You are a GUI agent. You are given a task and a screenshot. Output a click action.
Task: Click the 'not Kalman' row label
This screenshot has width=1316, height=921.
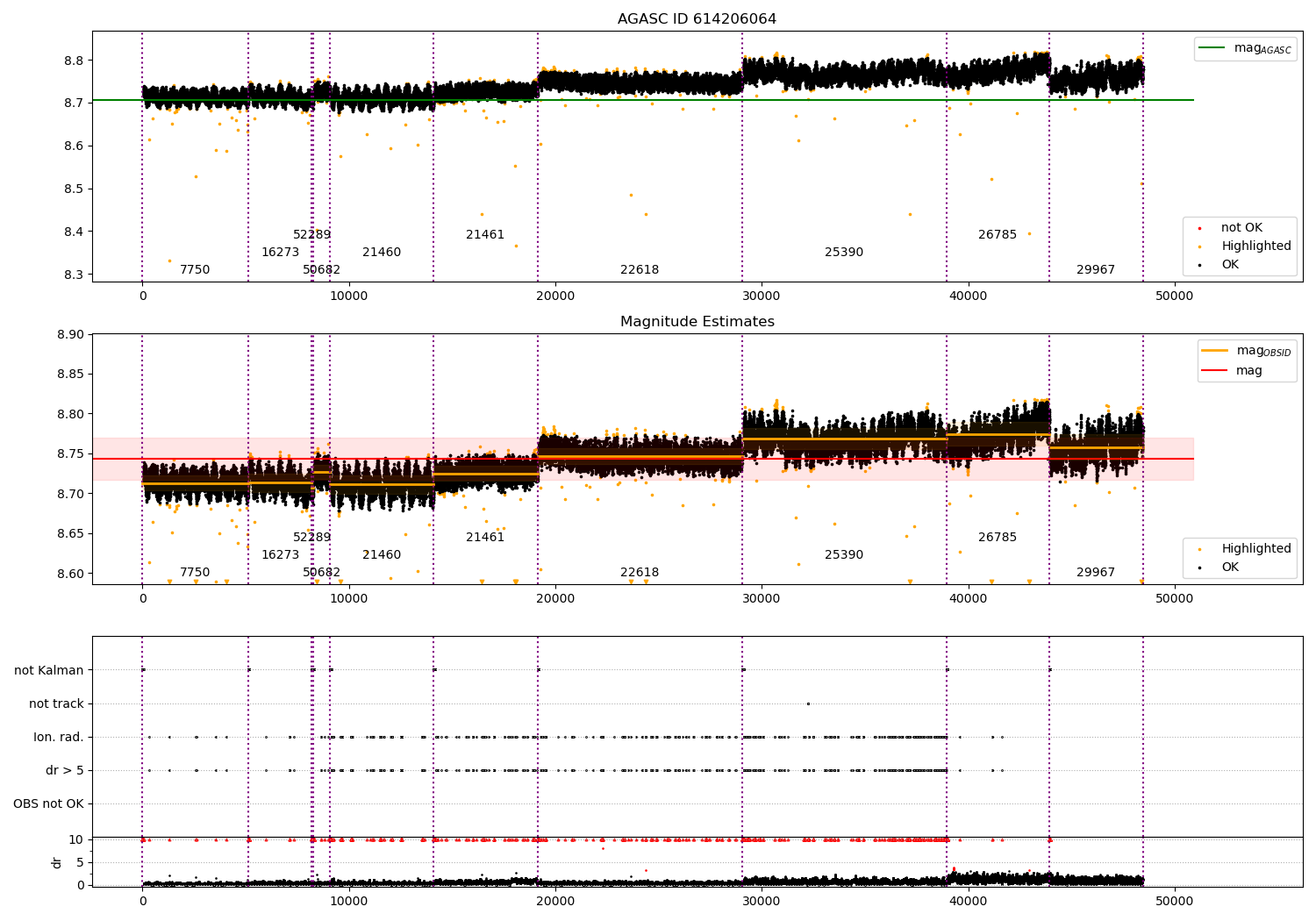tap(49, 670)
